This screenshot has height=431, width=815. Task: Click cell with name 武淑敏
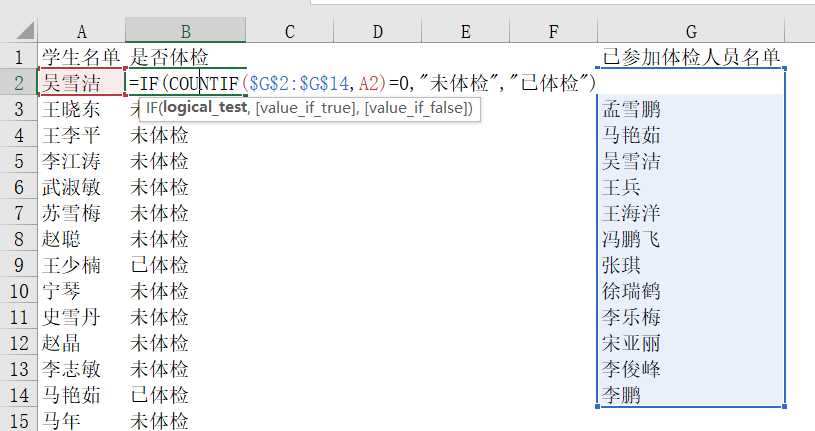[81, 187]
